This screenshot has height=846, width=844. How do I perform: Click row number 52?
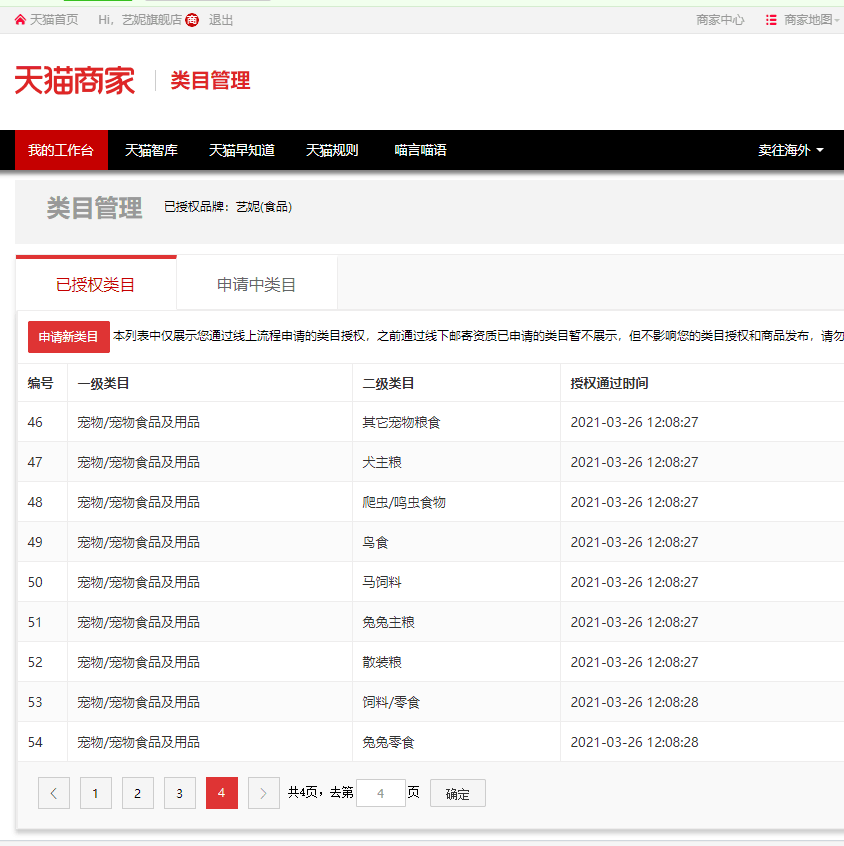click(x=35, y=662)
